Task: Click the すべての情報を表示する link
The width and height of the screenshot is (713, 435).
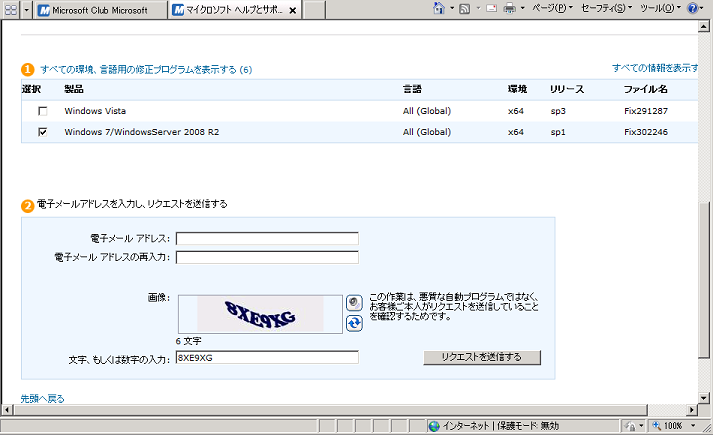Action: (655, 68)
